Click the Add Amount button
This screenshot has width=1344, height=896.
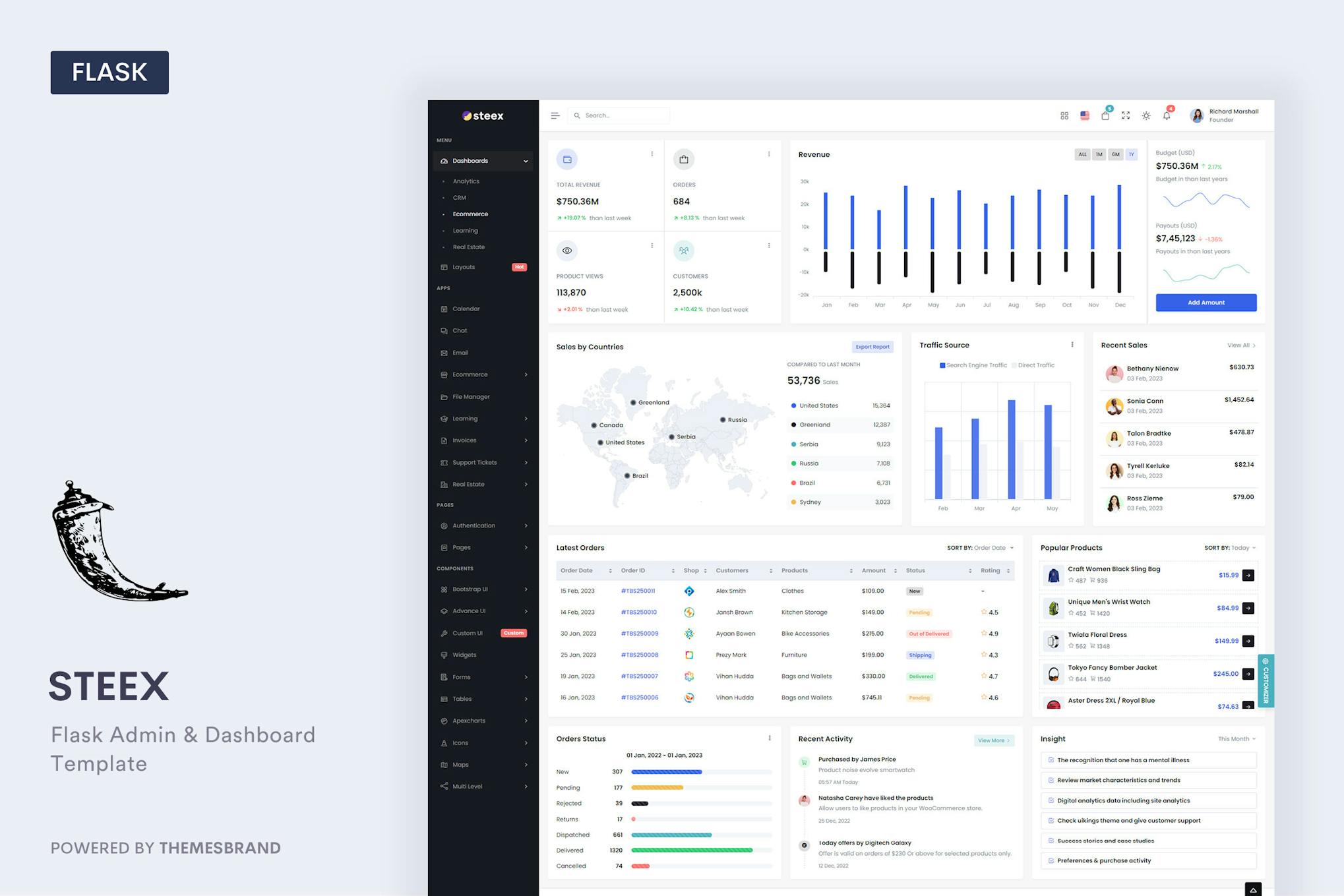(x=1206, y=303)
